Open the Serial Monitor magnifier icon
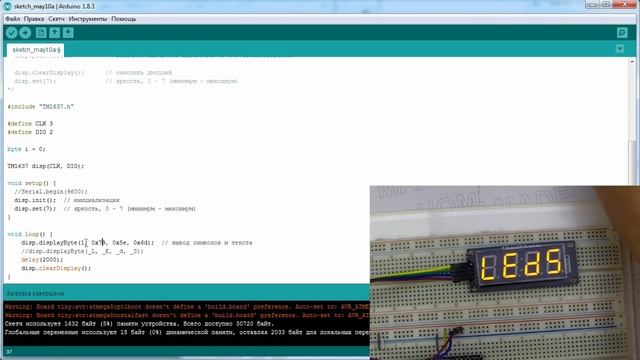Screen dimensions: 640x360 point(622,33)
